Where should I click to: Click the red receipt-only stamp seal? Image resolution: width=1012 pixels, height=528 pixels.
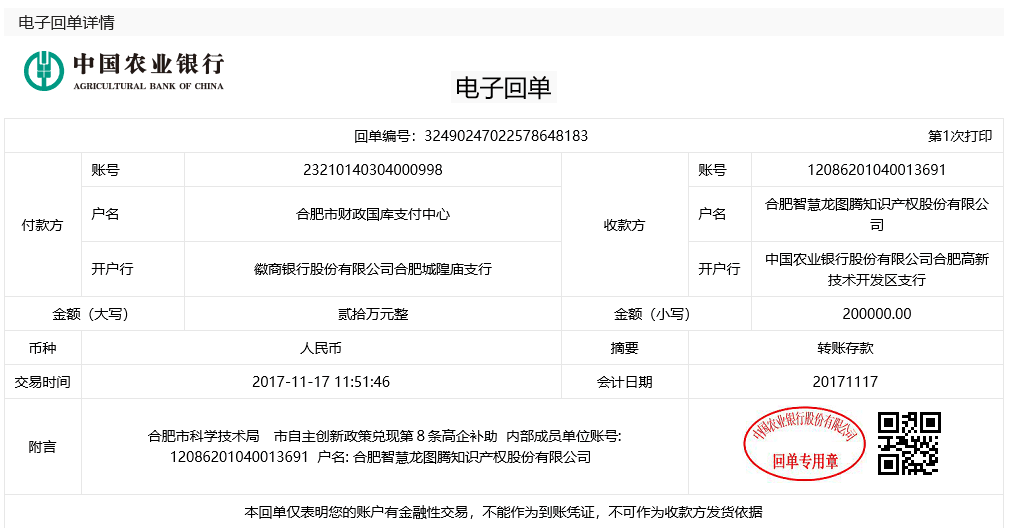805,443
